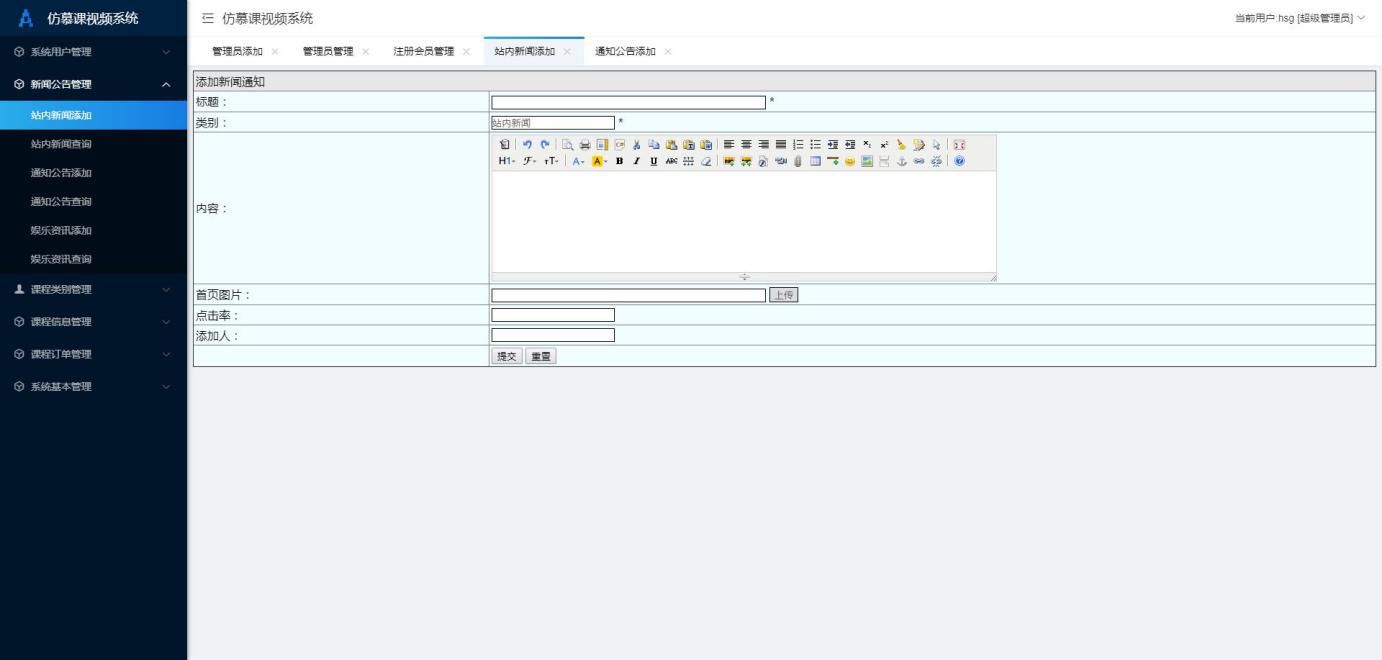
Task: Click the redo arrow in editor toolbar
Action: (x=545, y=145)
